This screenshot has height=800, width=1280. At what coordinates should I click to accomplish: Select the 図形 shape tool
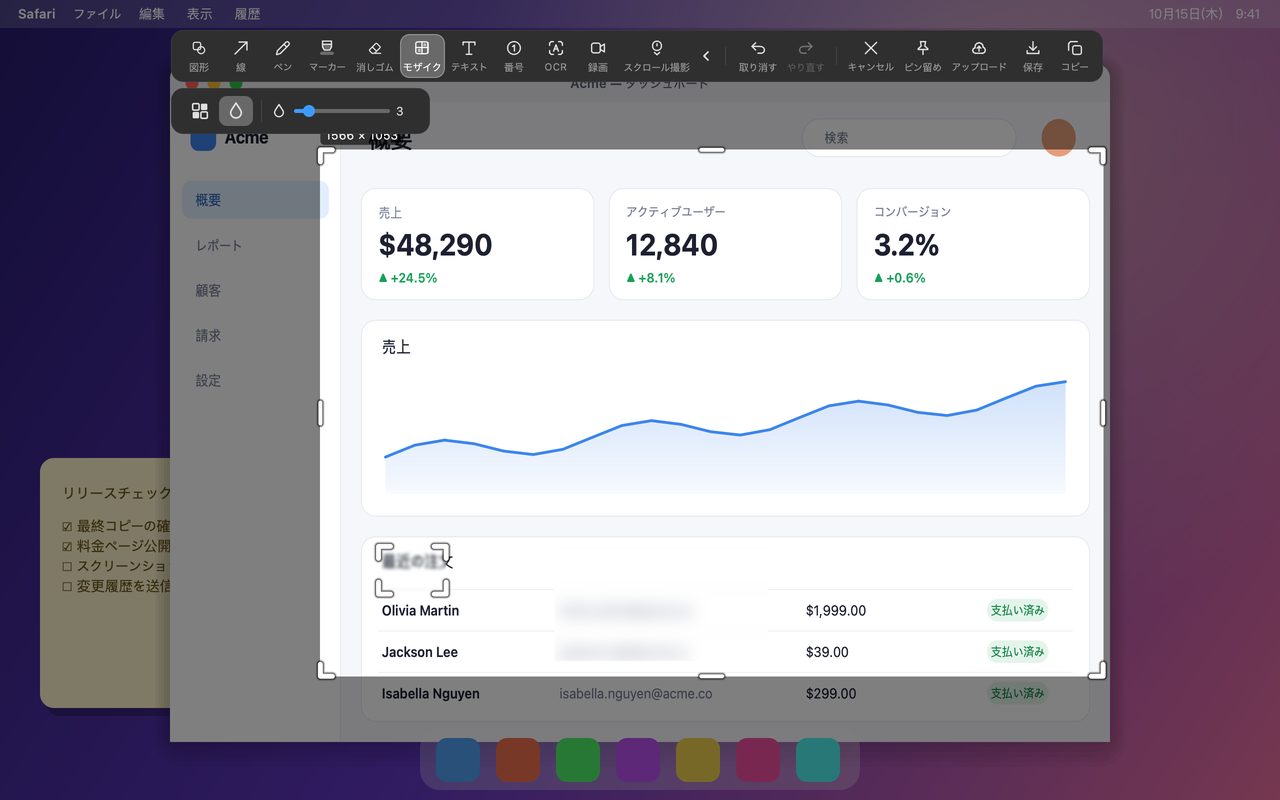199,56
